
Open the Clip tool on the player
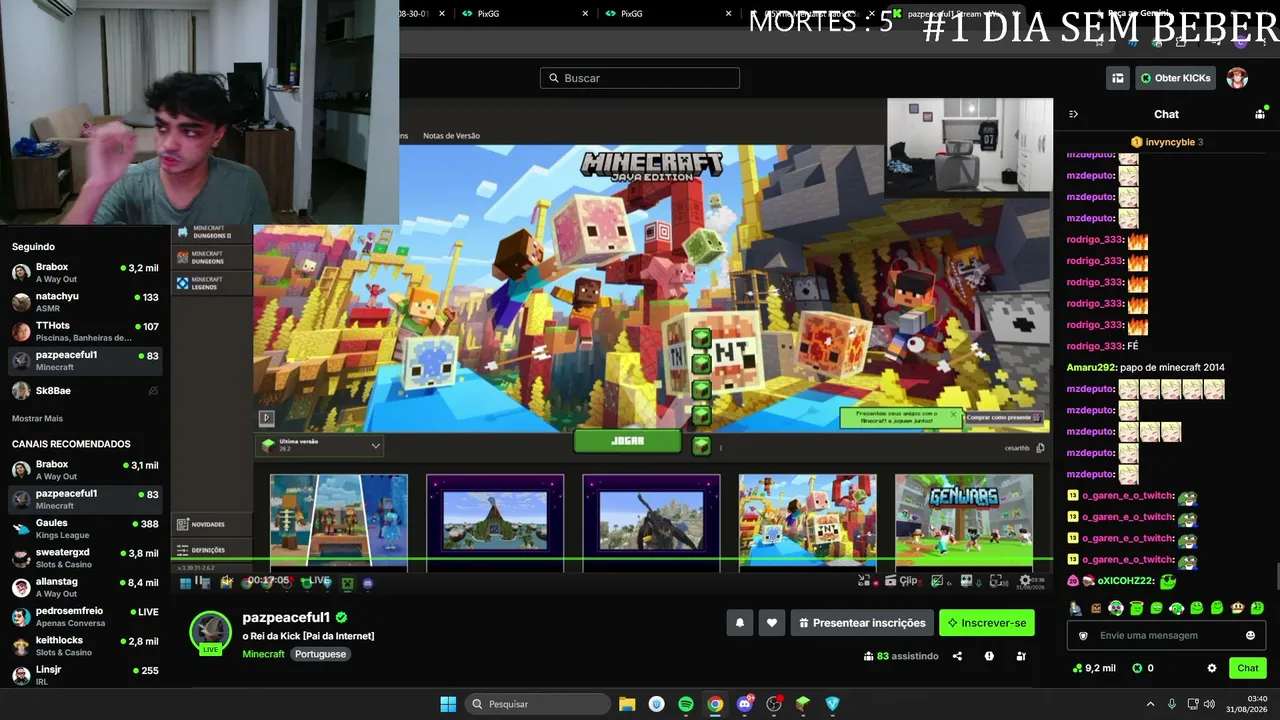(x=903, y=580)
